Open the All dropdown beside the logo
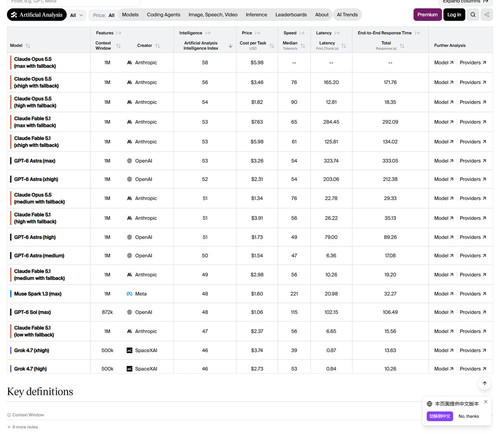Viewport: 500px width, 434px height. pyautogui.click(x=77, y=15)
